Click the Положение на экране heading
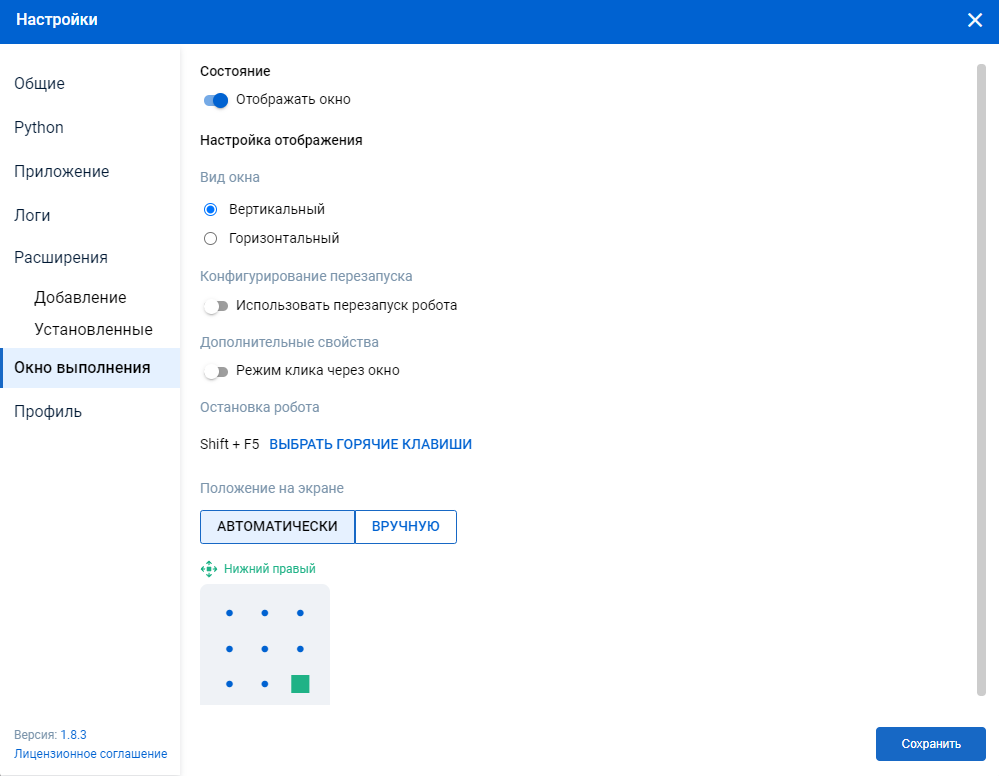The image size is (999, 776). [x=272, y=488]
